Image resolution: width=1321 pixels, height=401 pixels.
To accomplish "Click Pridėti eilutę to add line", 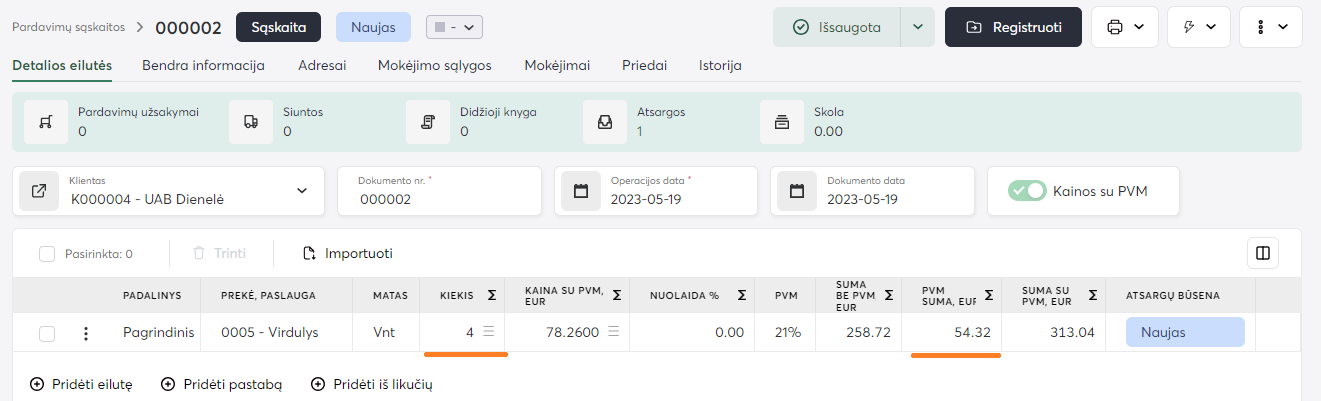I will point(81,384).
